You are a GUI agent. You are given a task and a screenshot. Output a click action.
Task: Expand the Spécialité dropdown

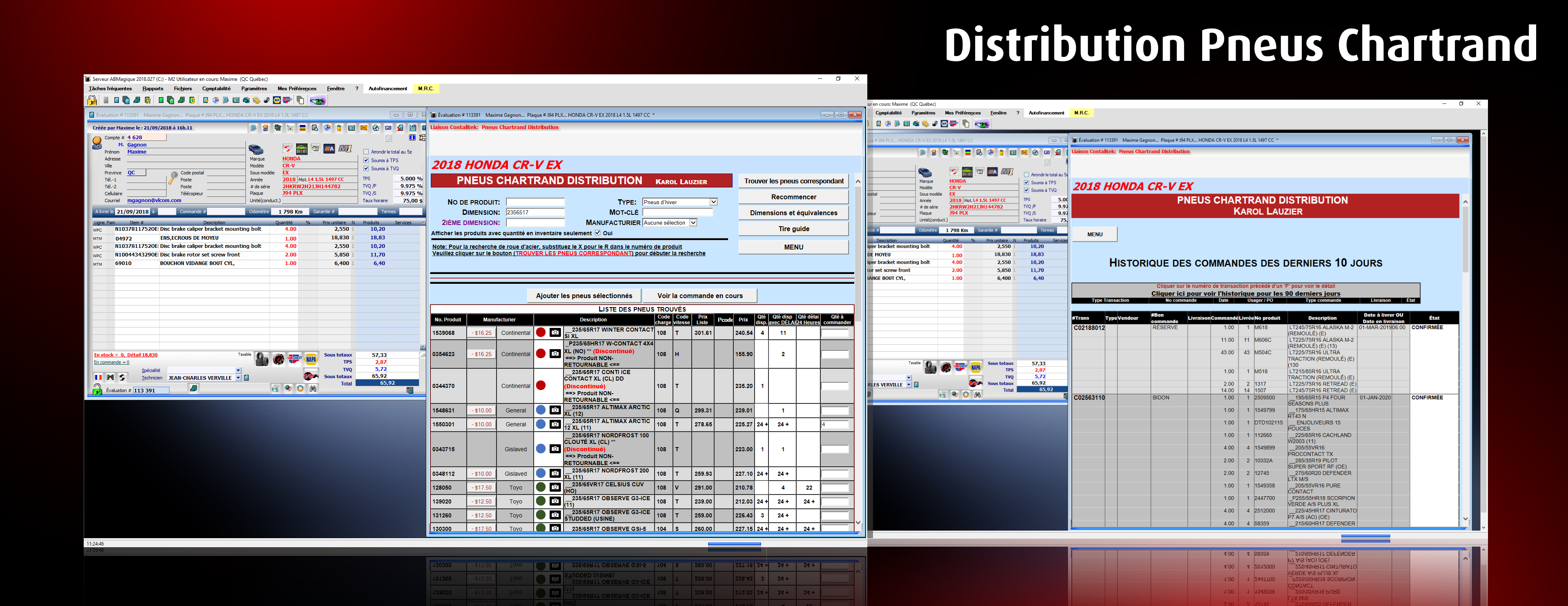238,370
